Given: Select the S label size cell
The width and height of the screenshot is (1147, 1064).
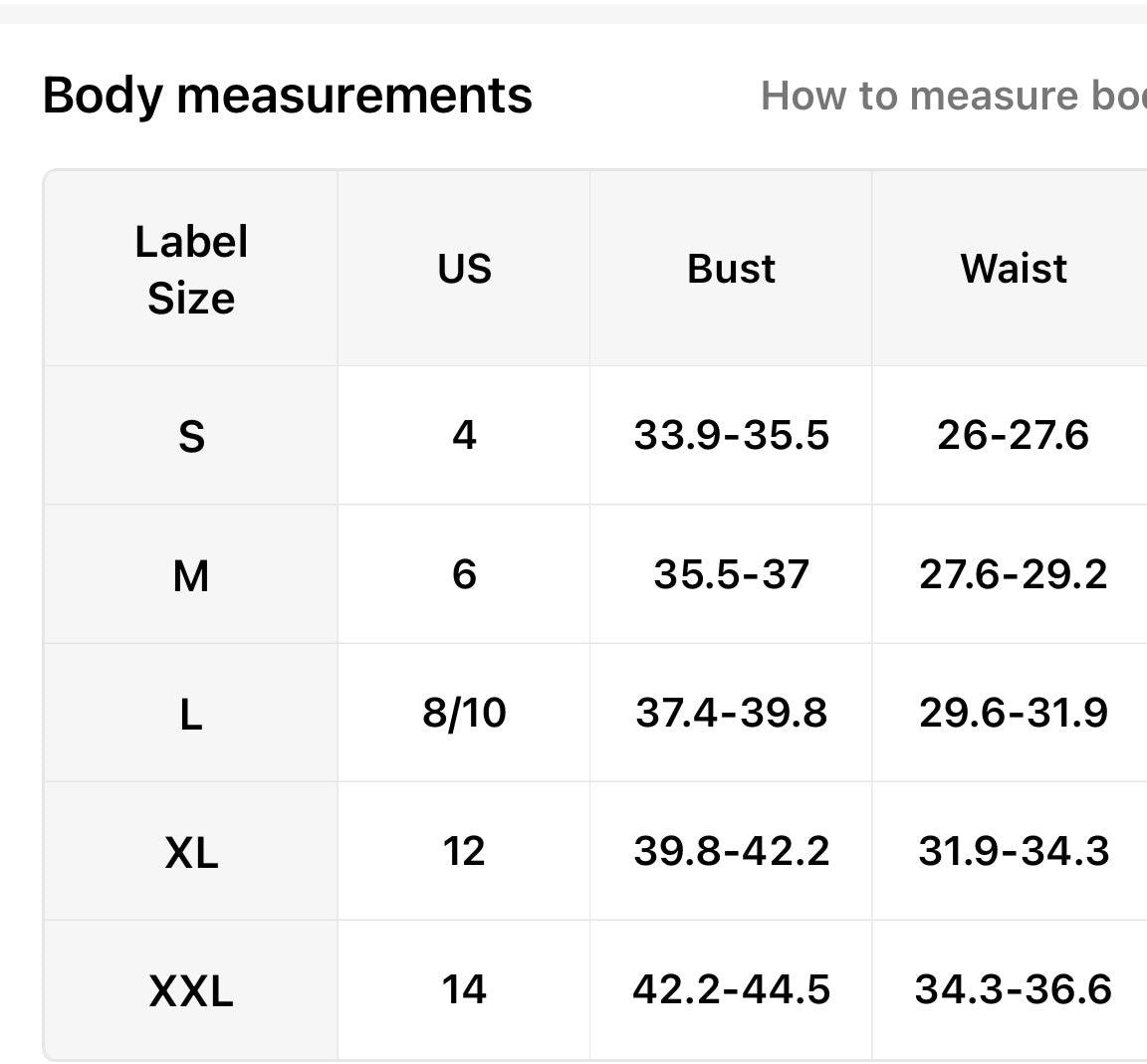Looking at the screenshot, I should coord(191,436).
